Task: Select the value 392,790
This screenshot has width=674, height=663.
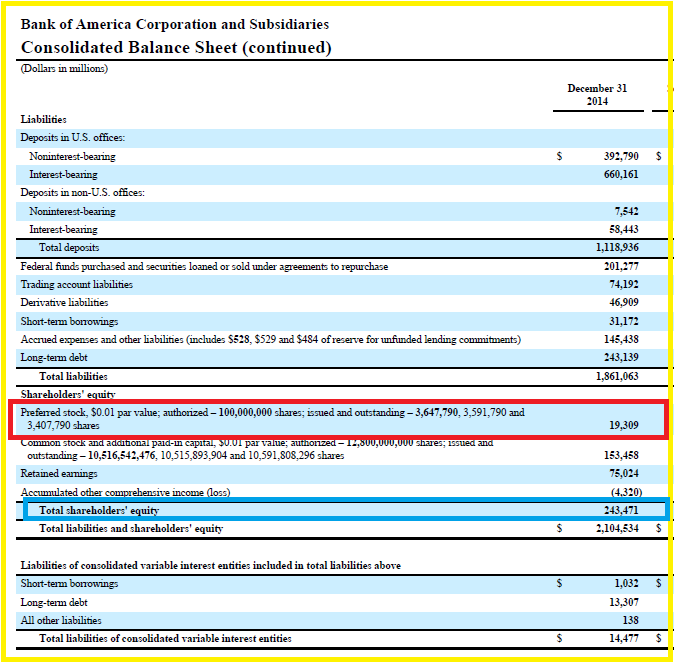Action: pos(621,156)
